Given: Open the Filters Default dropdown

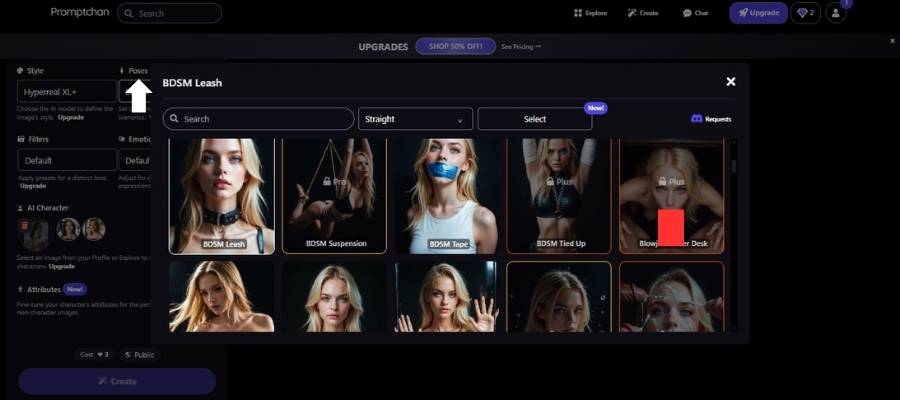Looking at the screenshot, I should click(x=66, y=160).
